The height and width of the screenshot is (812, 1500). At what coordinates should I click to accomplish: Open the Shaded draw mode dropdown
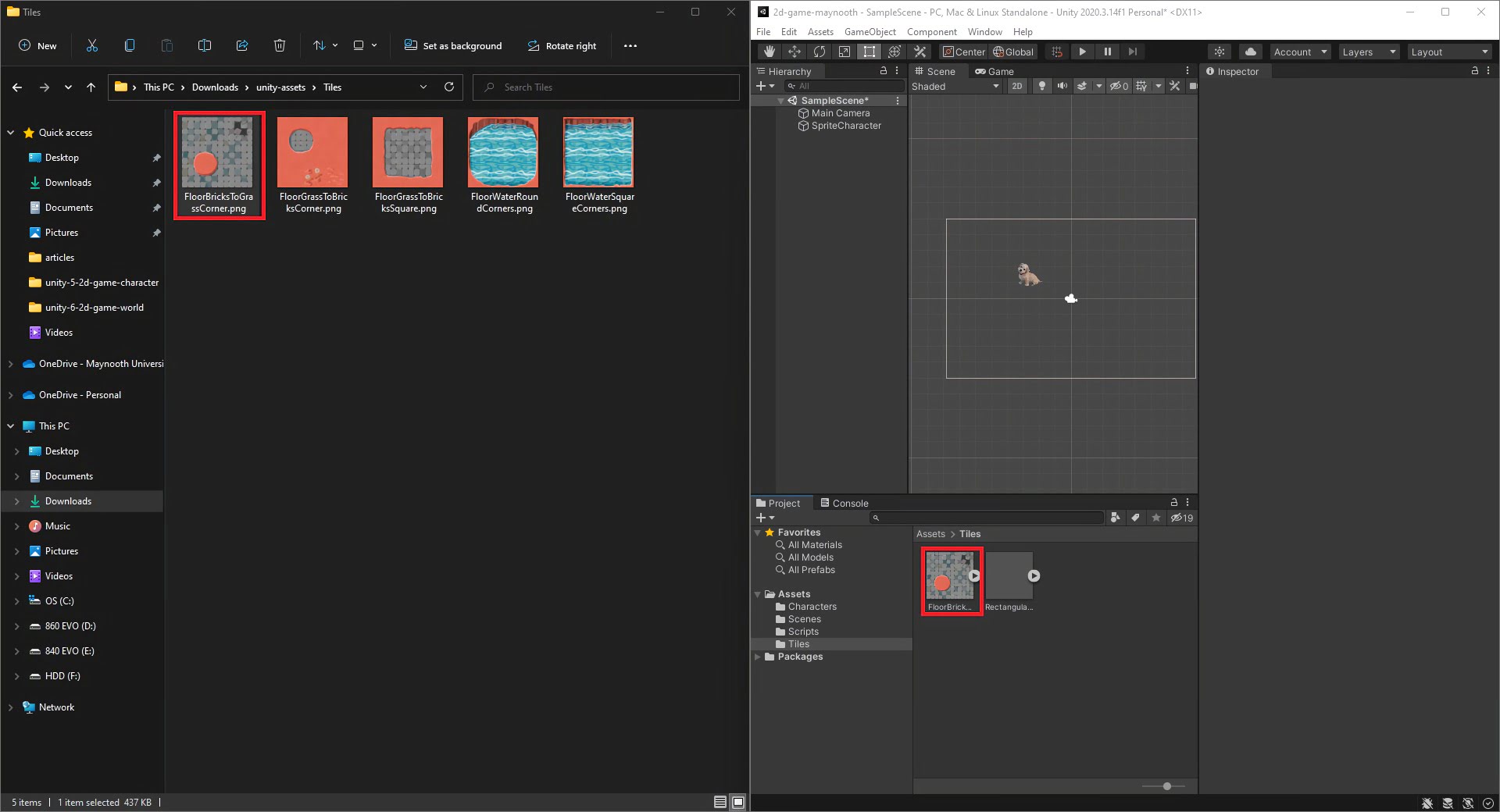(955, 86)
